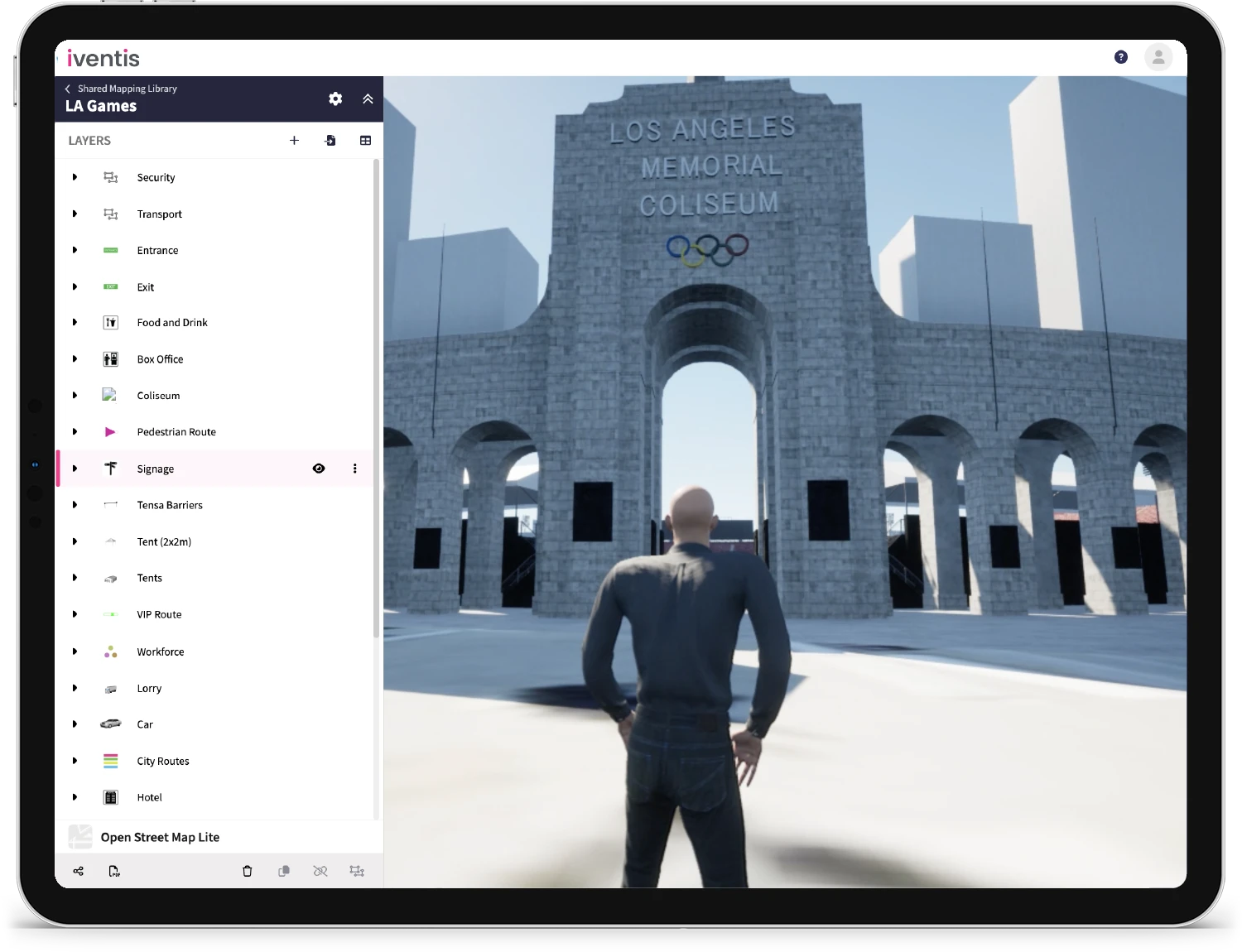The image size is (1242, 952).
Task: Select the VIP Route layer name
Action: click(159, 614)
